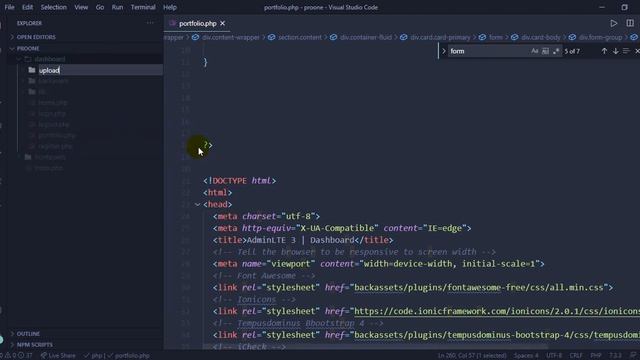Click the meta viewport line
The height and width of the screenshot is (360, 640).
378,264
